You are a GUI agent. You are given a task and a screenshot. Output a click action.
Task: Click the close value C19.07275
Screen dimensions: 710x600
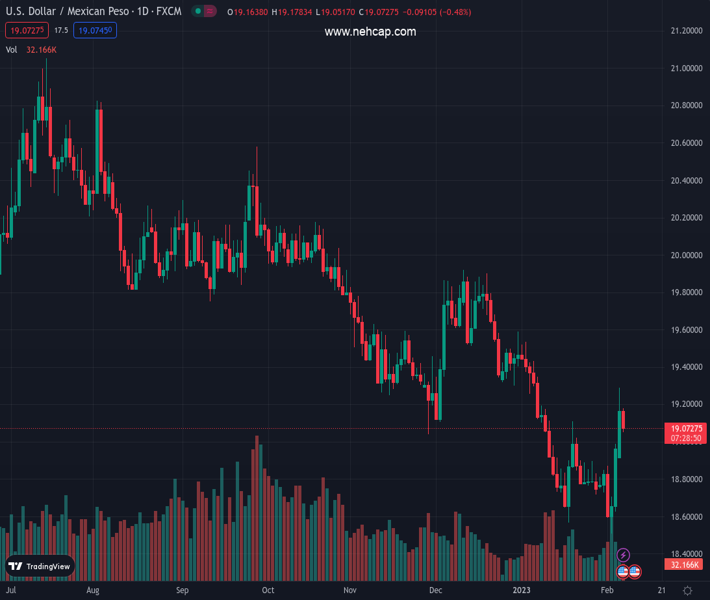click(379, 12)
